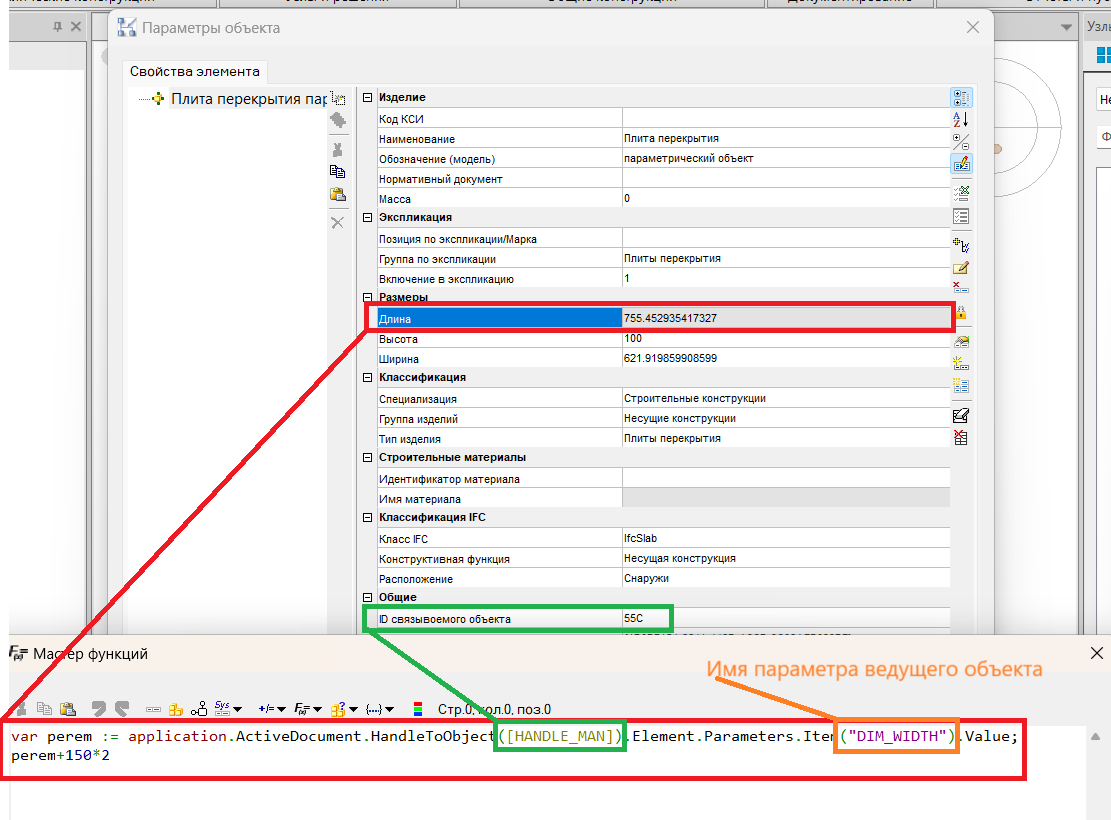Collapse the Общие property group
This screenshot has width=1111, height=820.
(x=368, y=597)
